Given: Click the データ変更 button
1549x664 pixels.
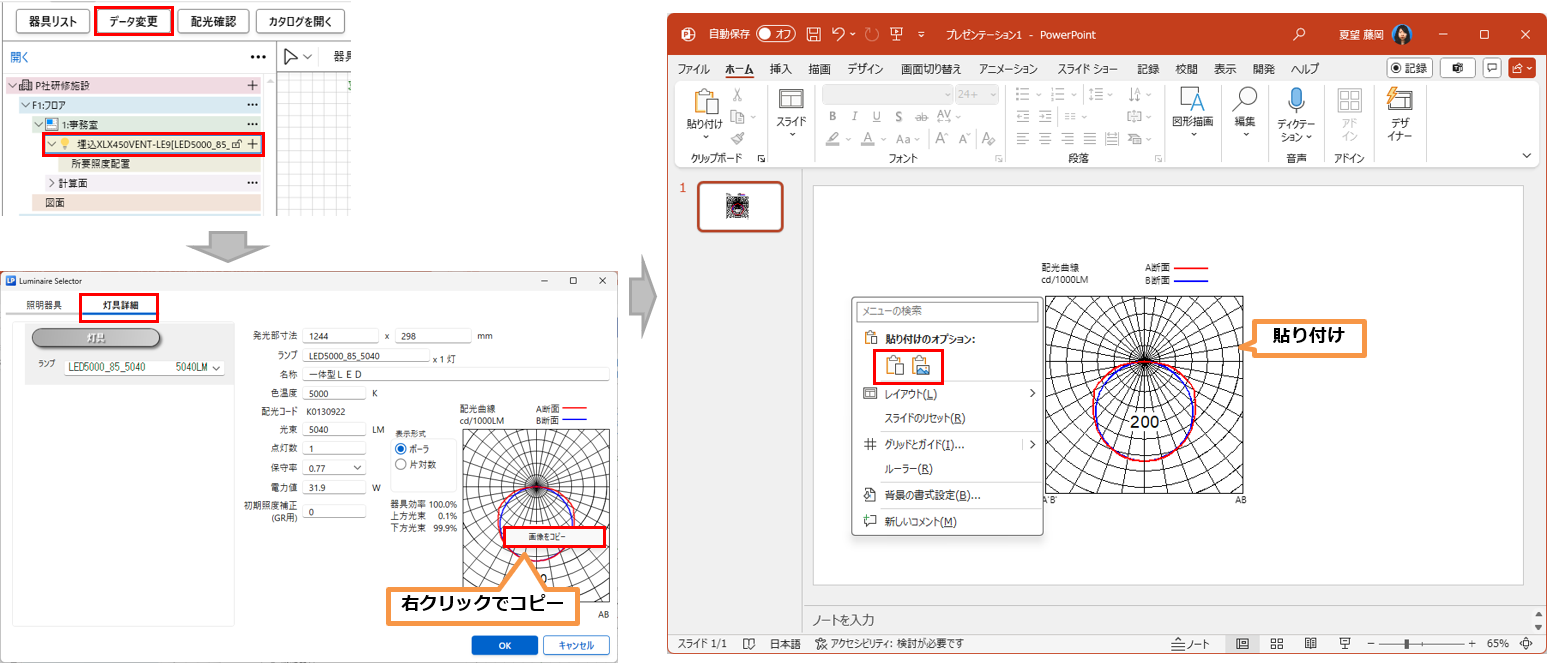Looking at the screenshot, I should [133, 21].
